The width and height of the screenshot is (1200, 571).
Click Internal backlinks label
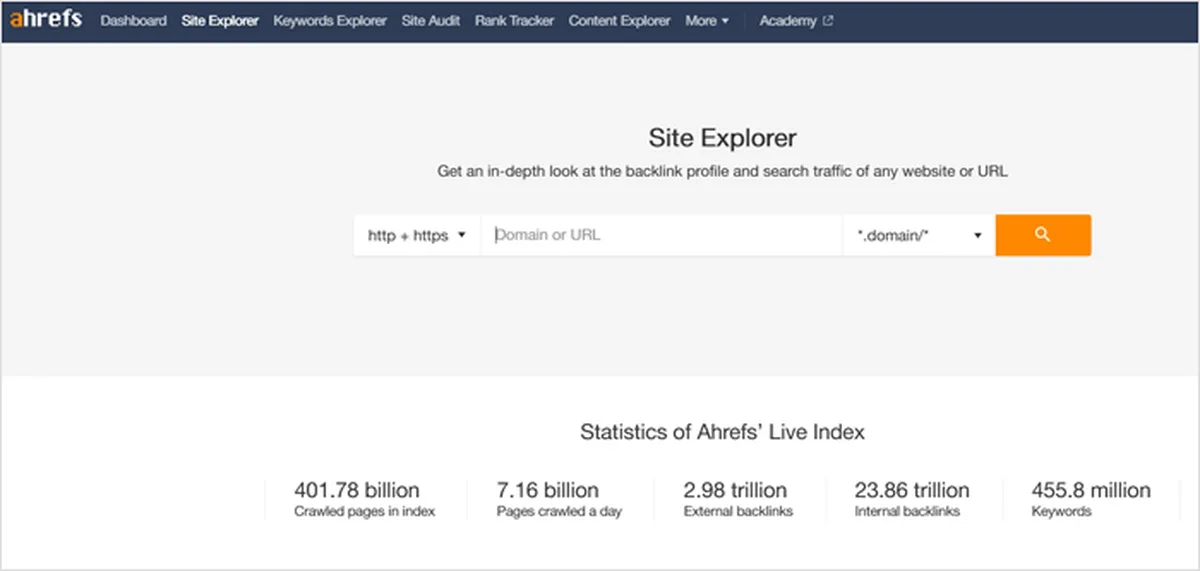click(907, 512)
